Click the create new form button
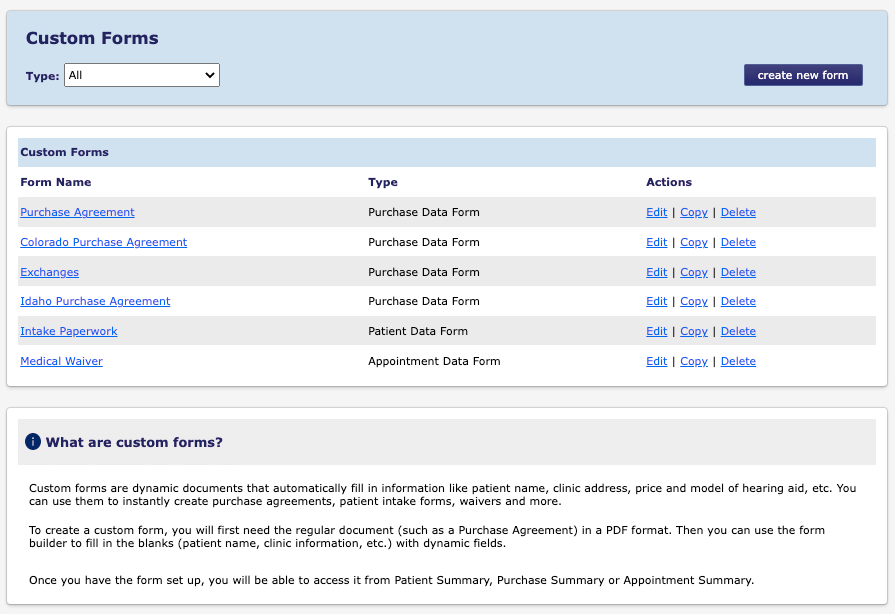The image size is (895, 614). [x=803, y=75]
